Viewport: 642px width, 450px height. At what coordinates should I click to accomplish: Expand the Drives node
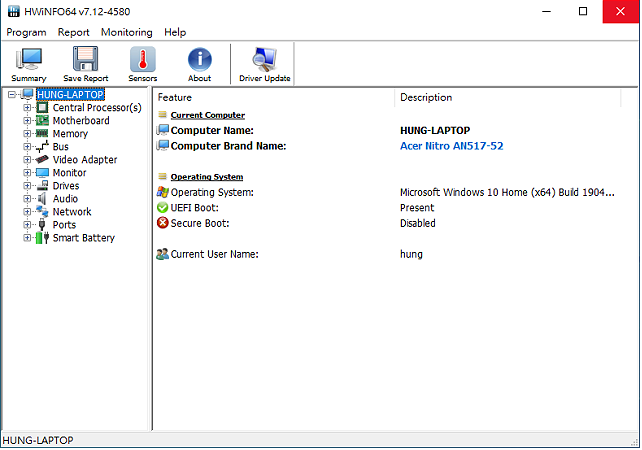pyautogui.click(x=27, y=186)
